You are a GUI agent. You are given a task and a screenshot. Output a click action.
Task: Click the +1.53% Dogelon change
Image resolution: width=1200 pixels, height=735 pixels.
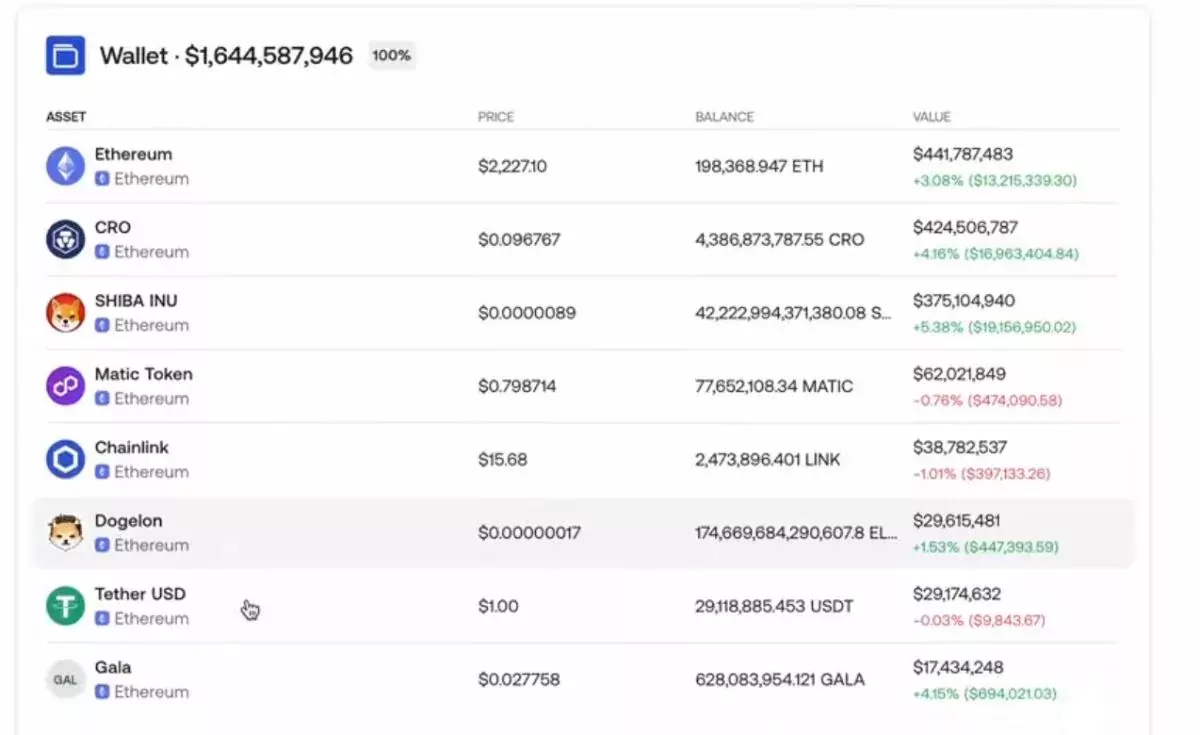click(986, 547)
